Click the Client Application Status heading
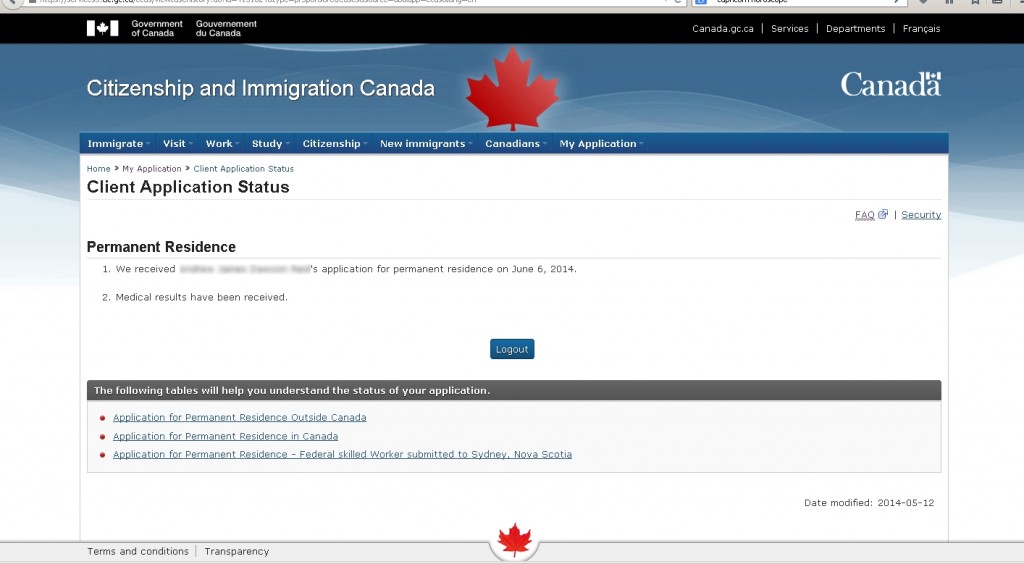The width and height of the screenshot is (1024, 564). 188,187
